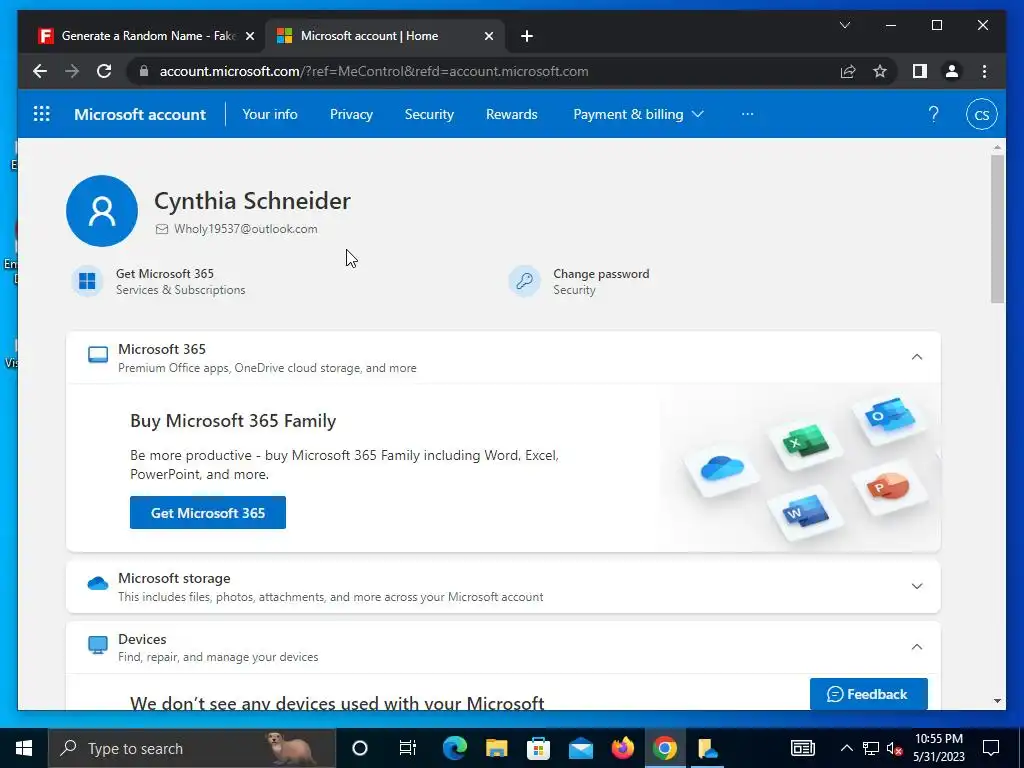This screenshot has width=1024, height=768.
Task: Click the Type to search taskbar box
Action: click(x=192, y=748)
